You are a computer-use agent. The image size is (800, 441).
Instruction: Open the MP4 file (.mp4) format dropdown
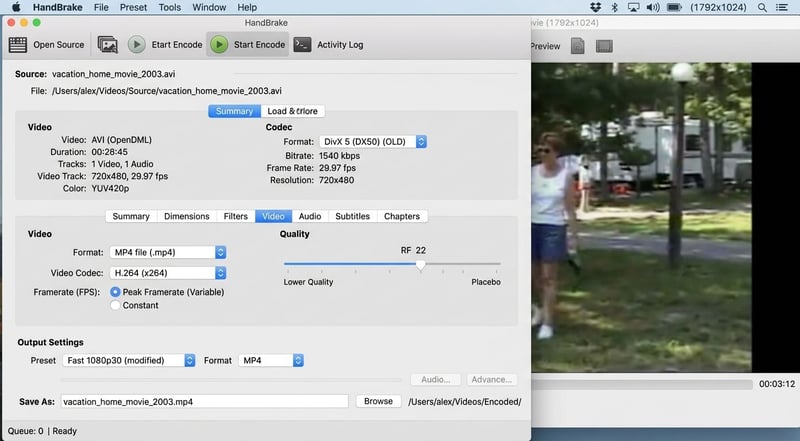(x=168, y=252)
